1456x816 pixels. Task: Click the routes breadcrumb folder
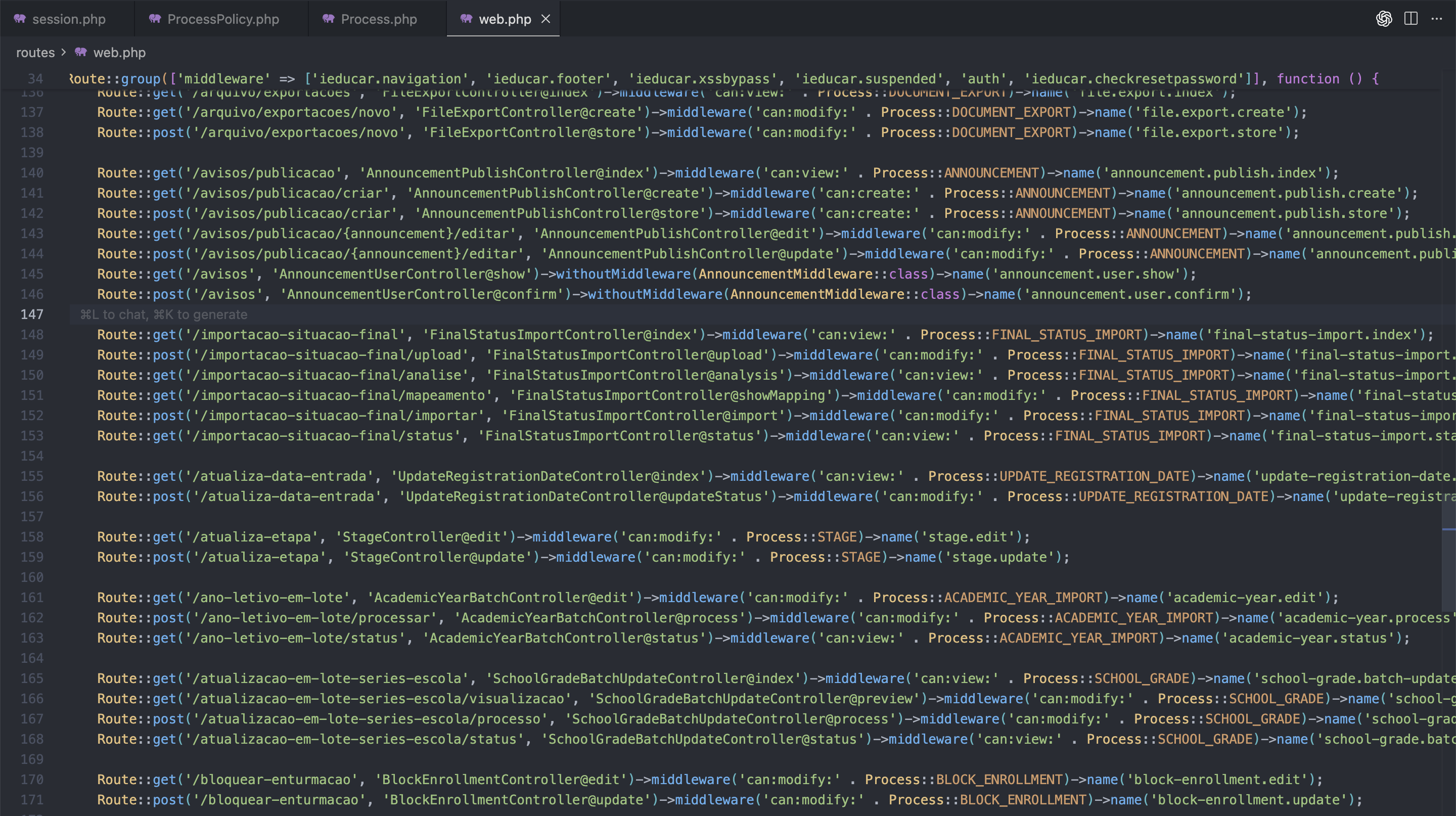coord(35,53)
